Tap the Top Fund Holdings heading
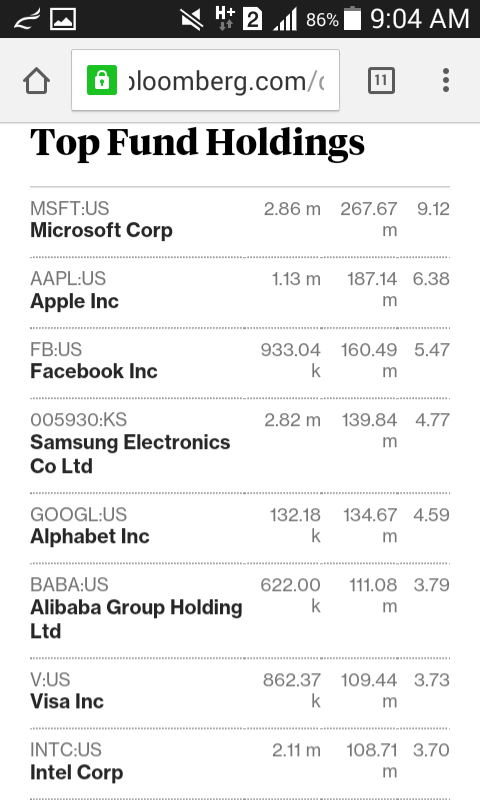Screen dimensions: 480x800 click(x=197, y=142)
